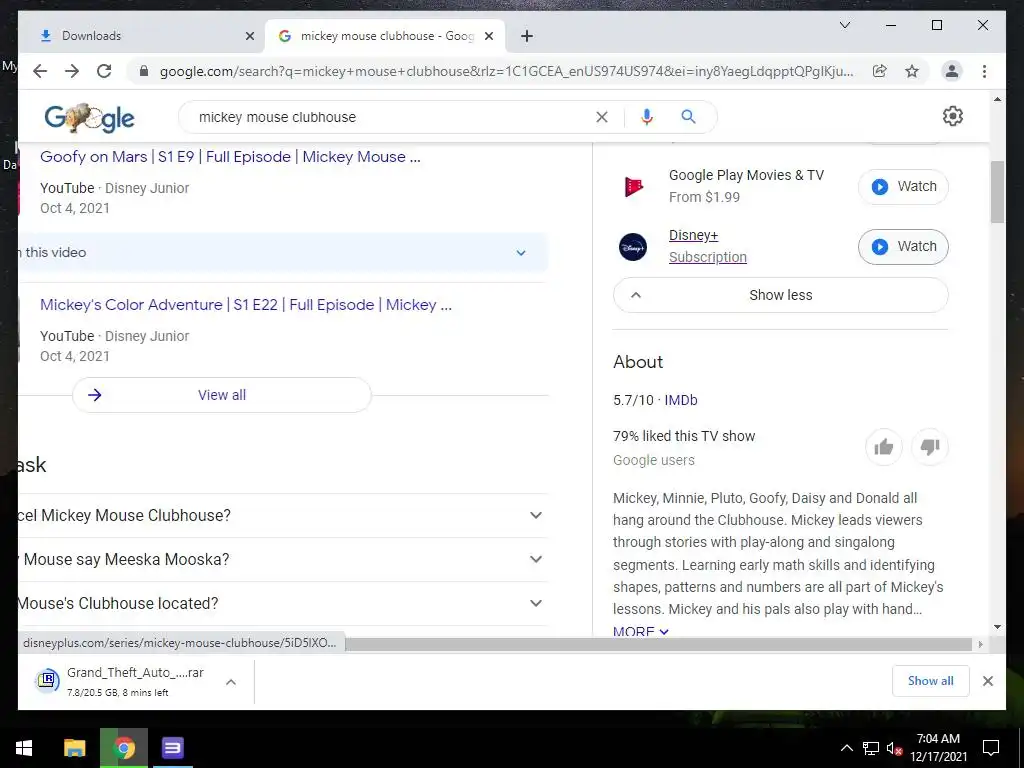1024x768 pixels.
Task: Open Chrome's three-dot menu
Action: [984, 71]
